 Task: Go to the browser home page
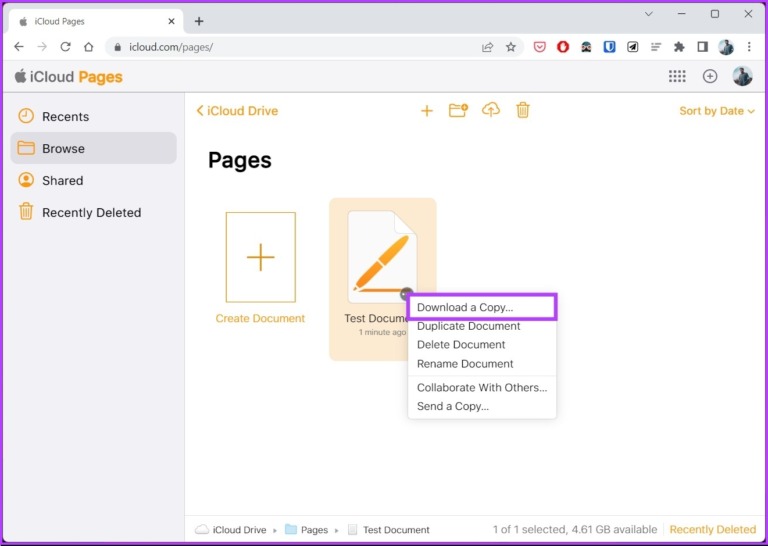[89, 47]
